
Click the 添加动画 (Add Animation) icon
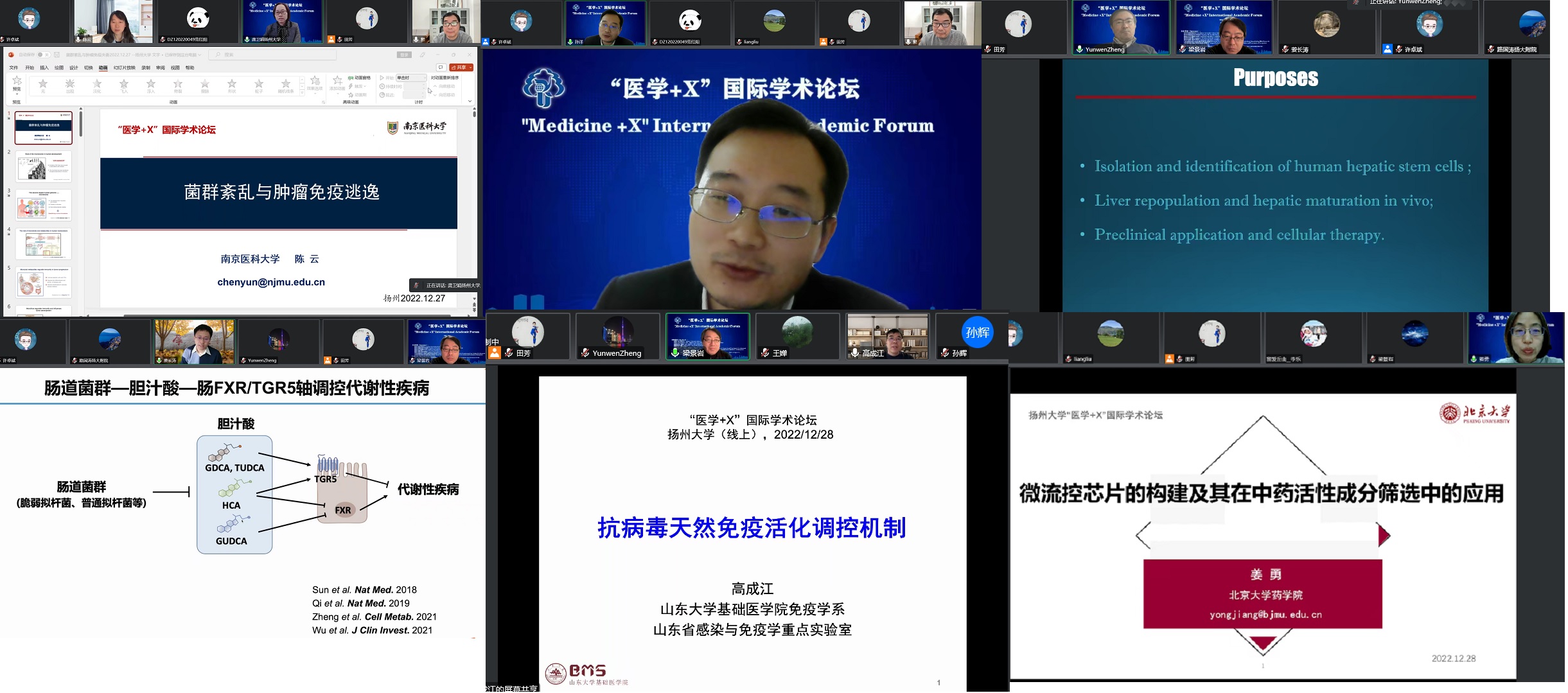click(x=337, y=82)
